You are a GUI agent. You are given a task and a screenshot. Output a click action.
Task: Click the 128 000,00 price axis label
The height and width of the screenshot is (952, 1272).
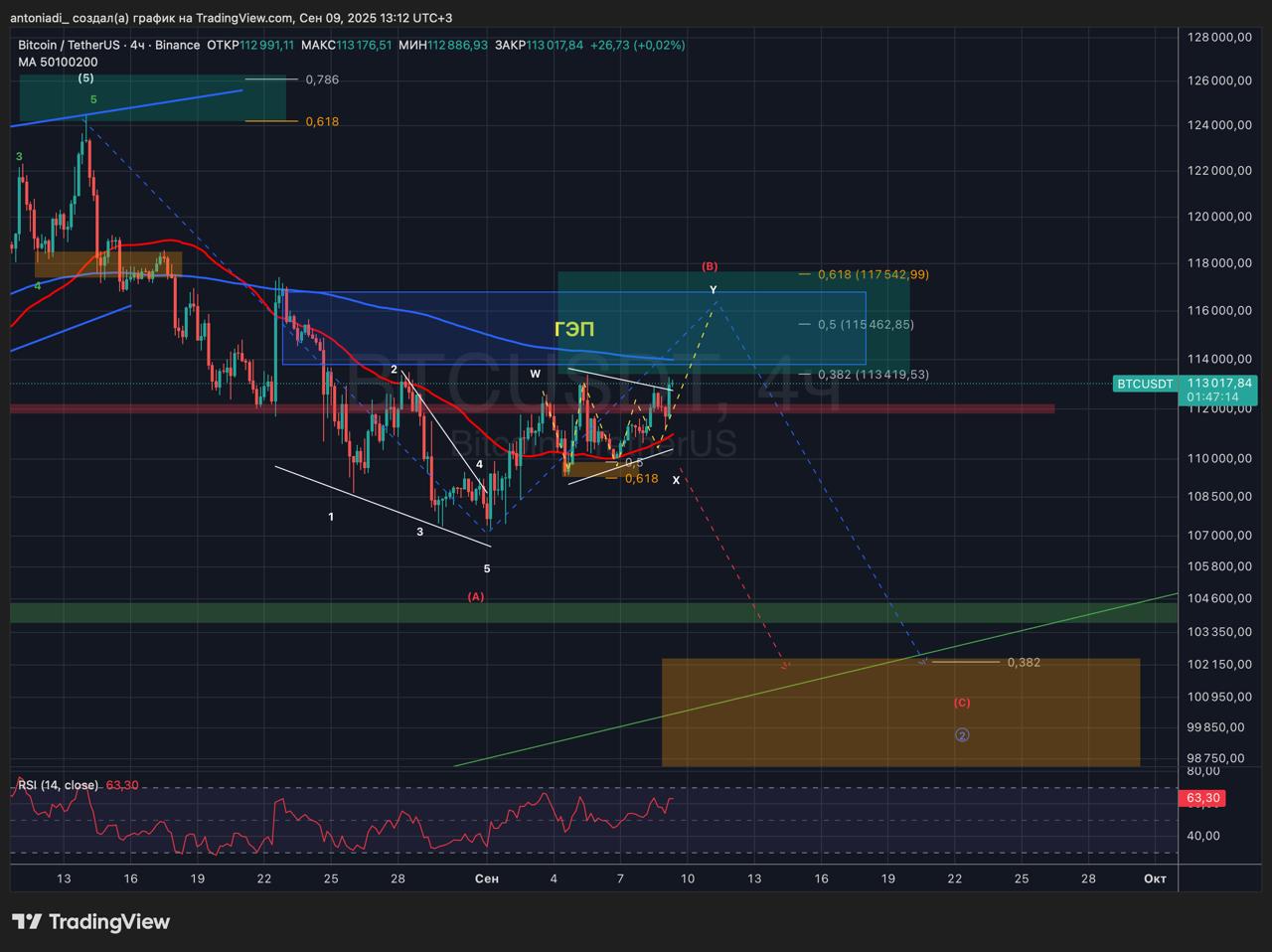coord(1219,37)
